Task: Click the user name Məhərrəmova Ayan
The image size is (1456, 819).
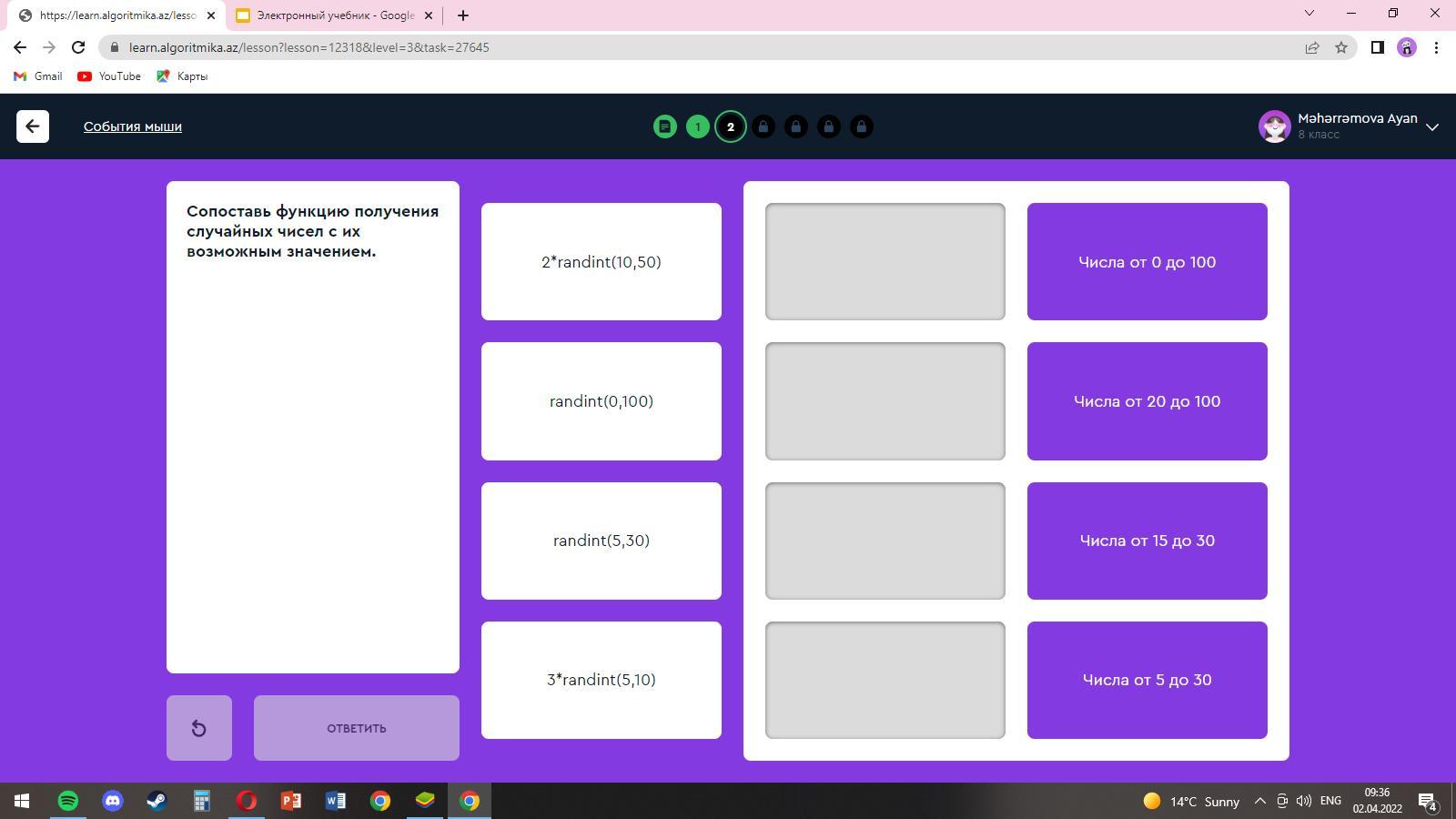Action: coord(1358,118)
